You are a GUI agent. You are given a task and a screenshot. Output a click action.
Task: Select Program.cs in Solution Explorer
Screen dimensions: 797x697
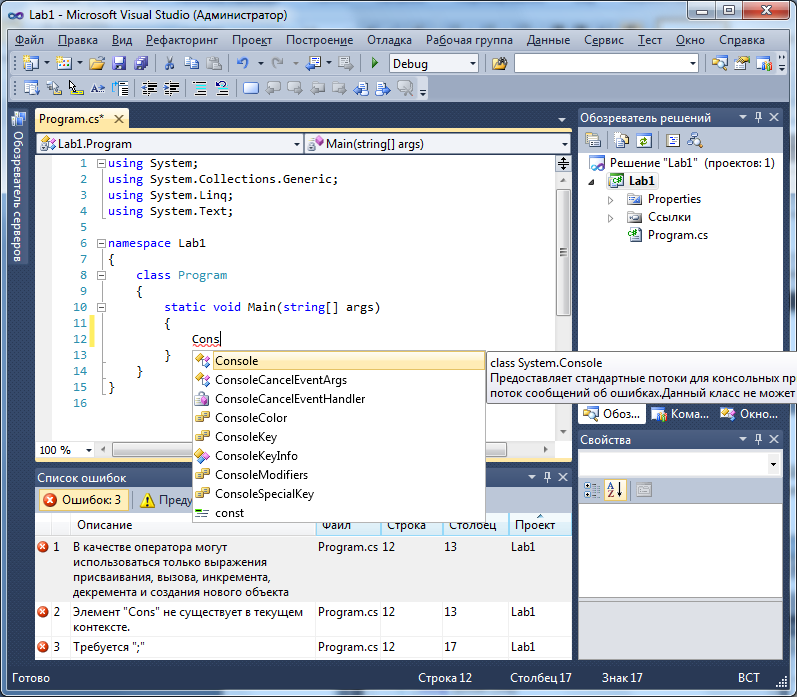[677, 235]
